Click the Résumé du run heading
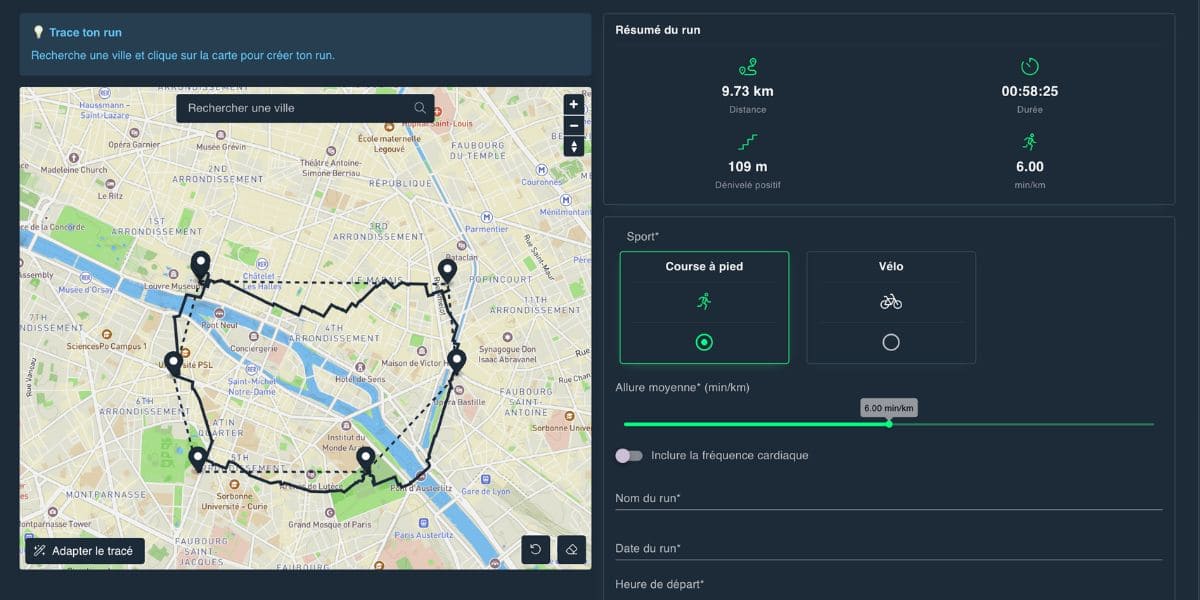The width and height of the screenshot is (1200, 600). click(x=657, y=30)
